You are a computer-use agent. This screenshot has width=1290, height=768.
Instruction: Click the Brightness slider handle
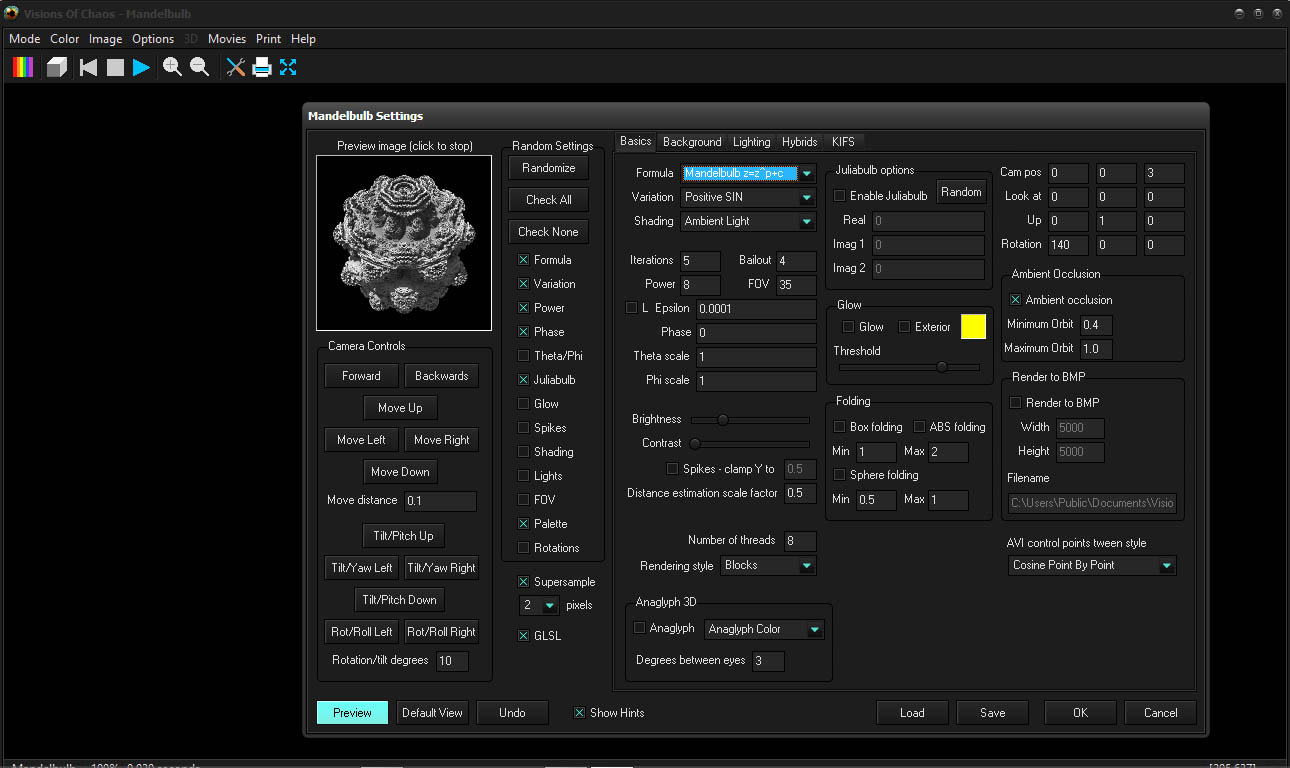[723, 420]
